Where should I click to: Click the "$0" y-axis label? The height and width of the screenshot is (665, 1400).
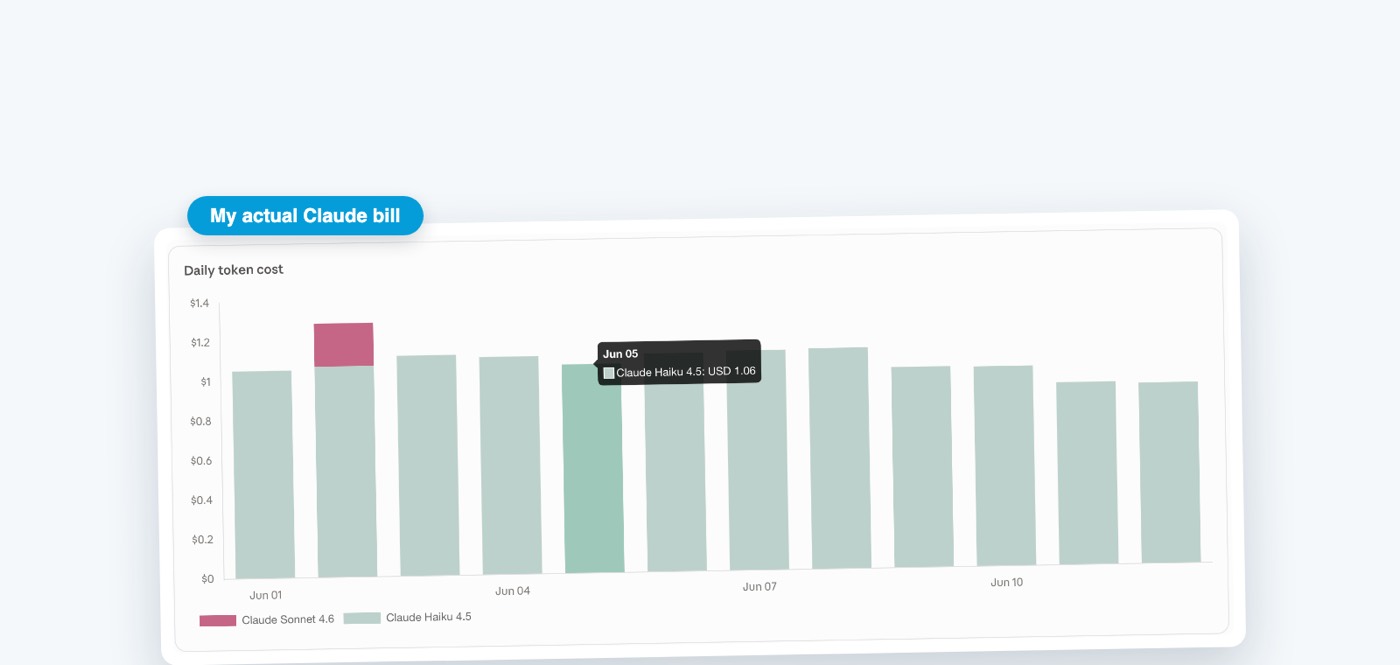(208, 579)
